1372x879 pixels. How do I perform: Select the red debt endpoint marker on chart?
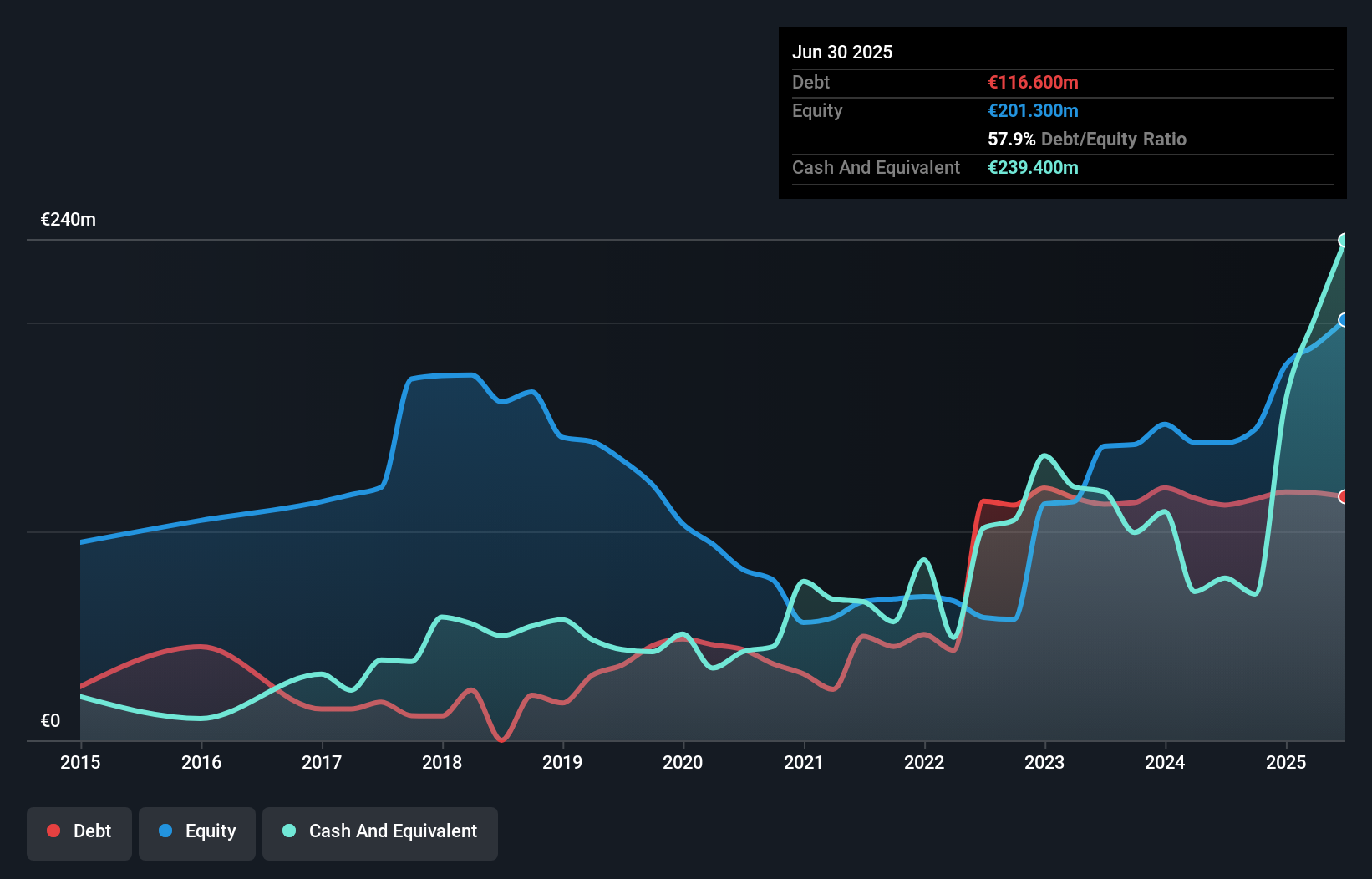coord(1344,497)
